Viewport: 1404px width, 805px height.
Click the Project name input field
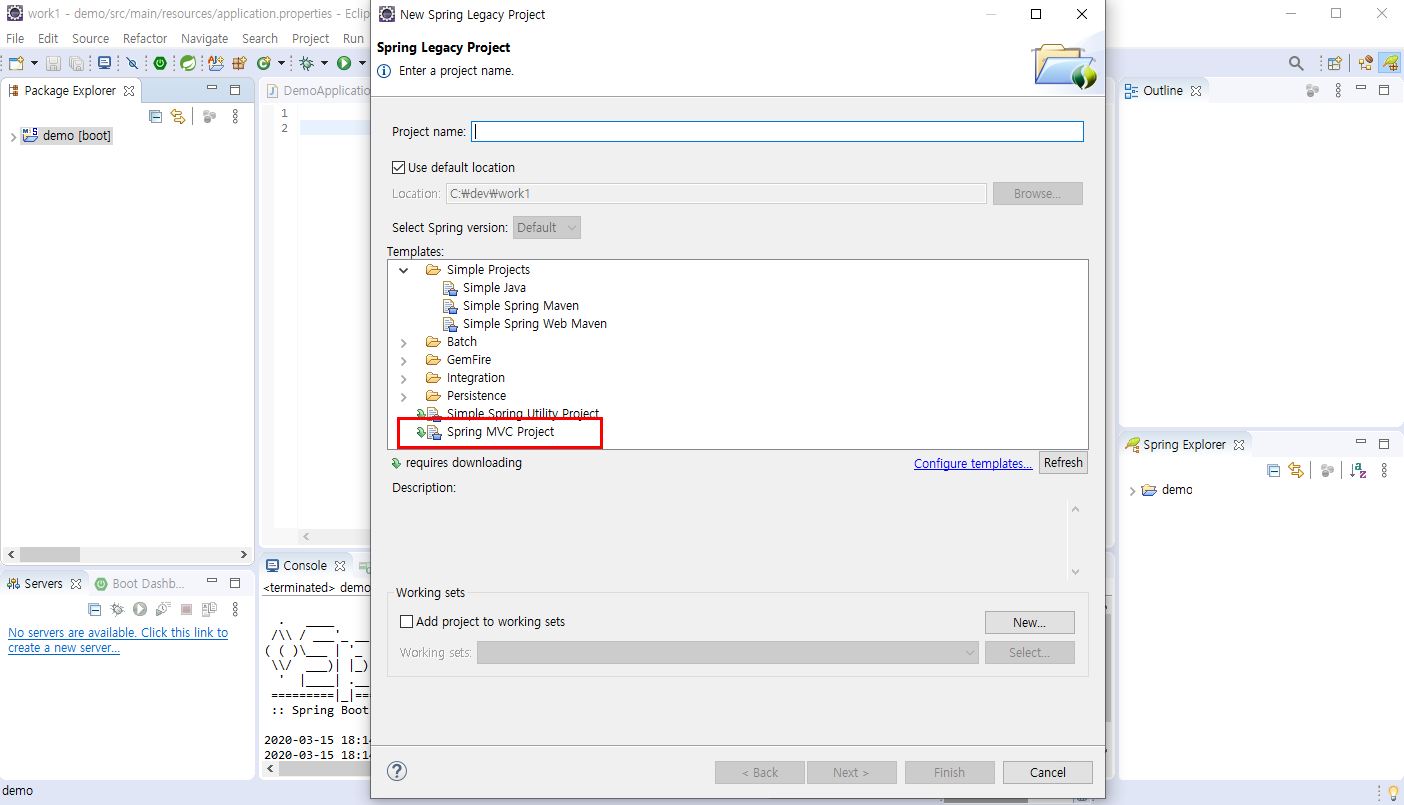[777, 131]
